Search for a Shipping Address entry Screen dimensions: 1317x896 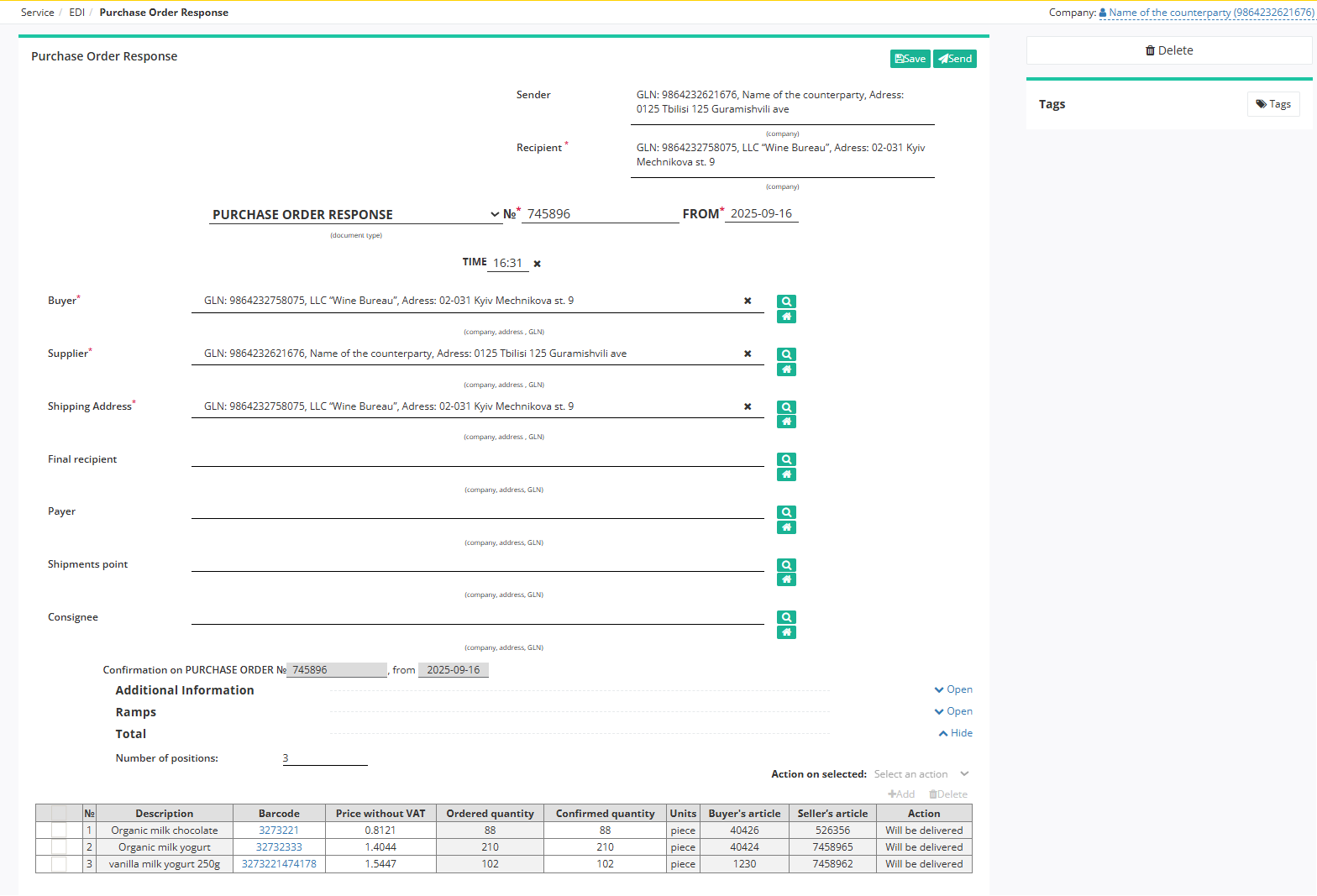[x=786, y=407]
